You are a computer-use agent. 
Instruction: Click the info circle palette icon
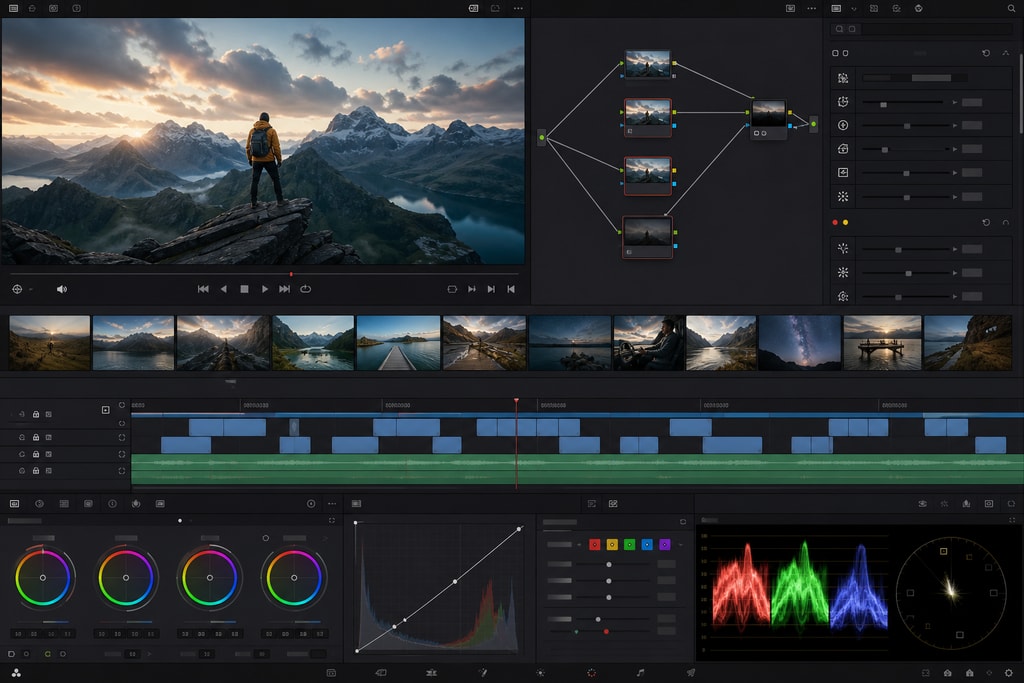pos(112,503)
